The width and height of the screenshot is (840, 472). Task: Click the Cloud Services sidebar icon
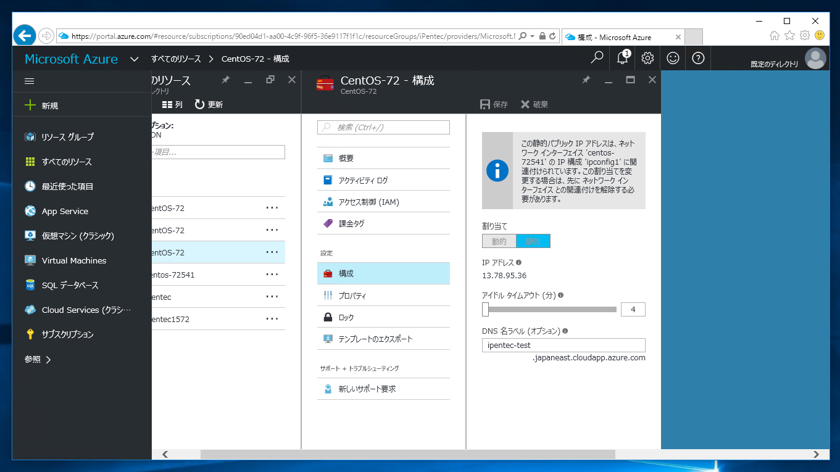30,310
